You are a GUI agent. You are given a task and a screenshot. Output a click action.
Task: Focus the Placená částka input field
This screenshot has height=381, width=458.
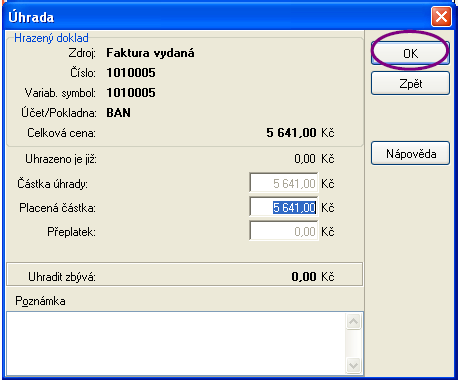click(x=284, y=207)
